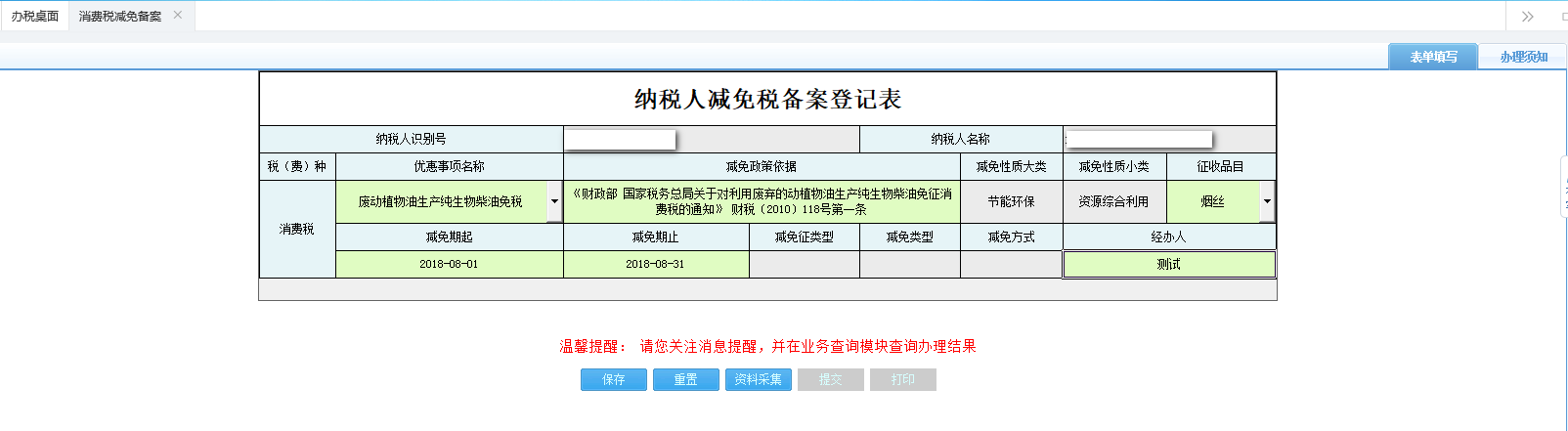The width and height of the screenshot is (1568, 431).
Task: Click the greyed 提交 button
Action: [831, 379]
